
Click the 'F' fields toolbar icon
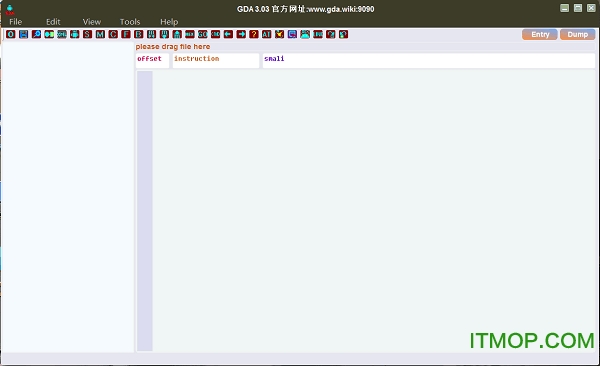pos(126,34)
